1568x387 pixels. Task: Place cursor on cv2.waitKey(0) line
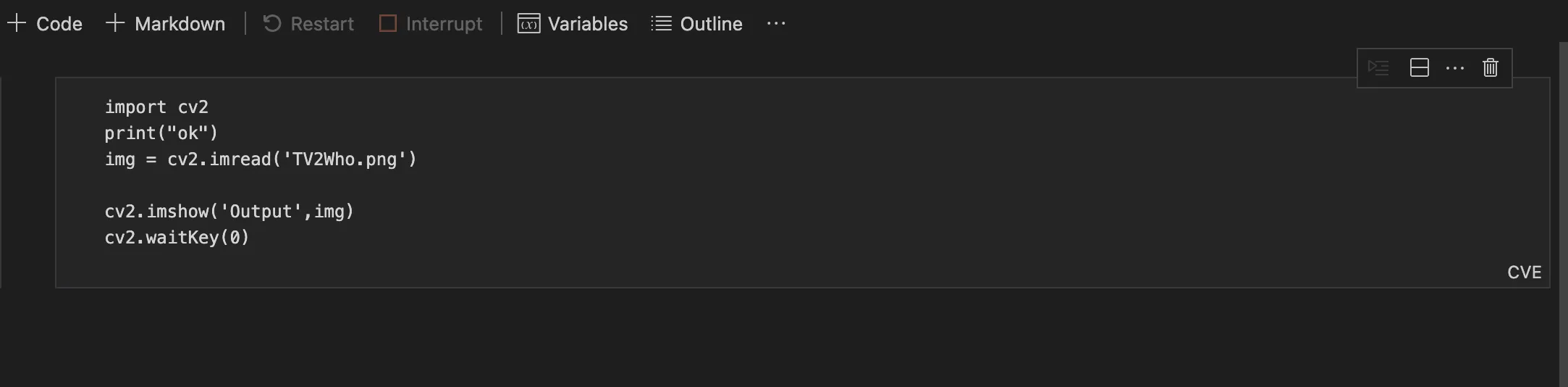click(177, 238)
